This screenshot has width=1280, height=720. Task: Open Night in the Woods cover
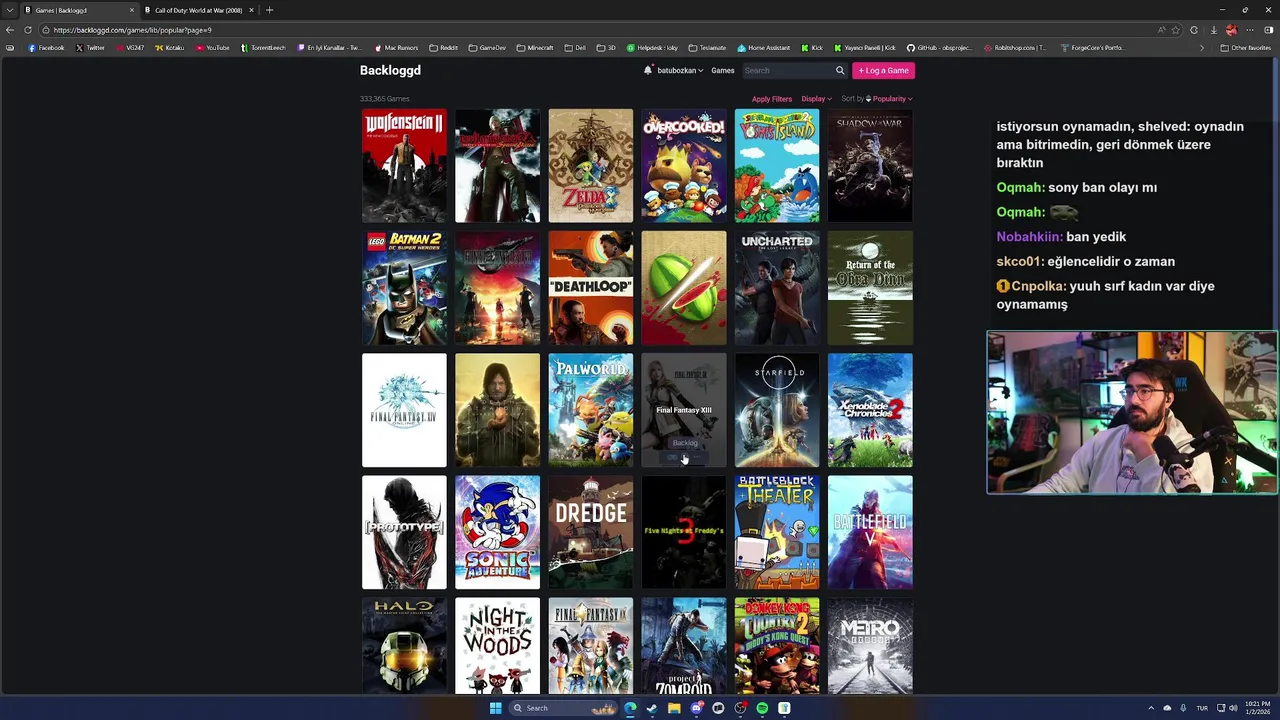pyautogui.click(x=497, y=645)
